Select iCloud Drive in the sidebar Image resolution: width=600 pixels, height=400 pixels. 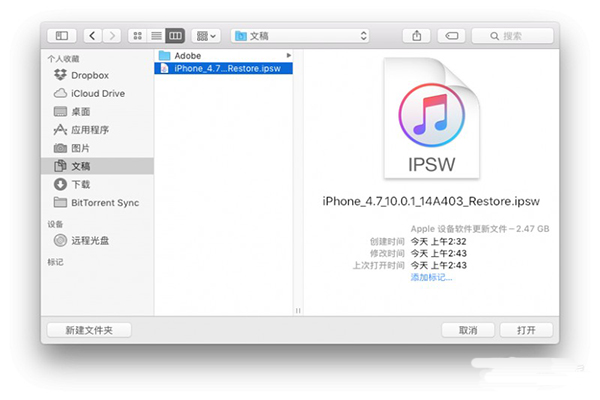97,93
